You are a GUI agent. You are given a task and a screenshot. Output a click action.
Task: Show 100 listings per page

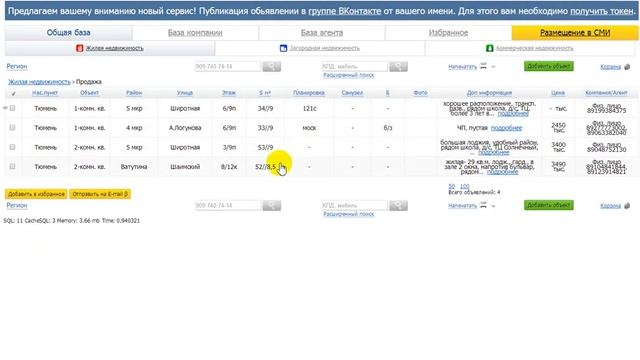(464, 187)
